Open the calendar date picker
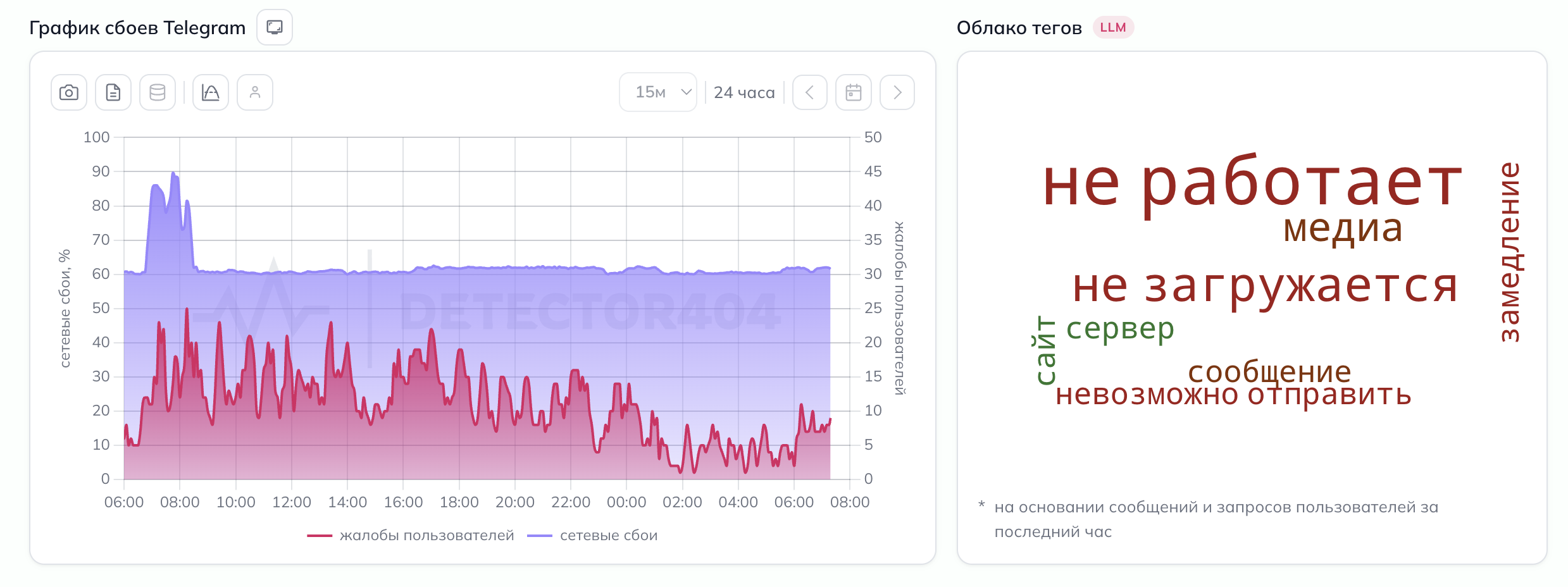Screen dimensions: 1568x587 pyautogui.click(x=854, y=93)
